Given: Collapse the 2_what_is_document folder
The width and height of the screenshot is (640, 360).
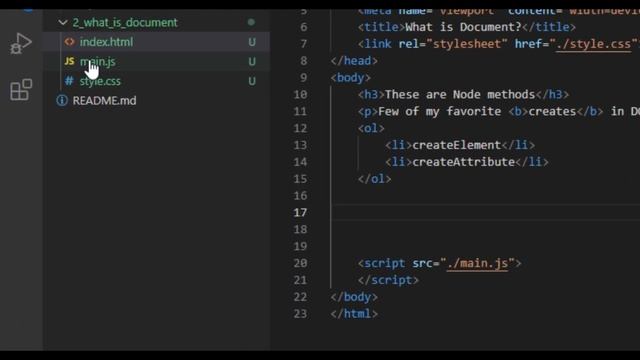Looking at the screenshot, I should click(x=63, y=22).
